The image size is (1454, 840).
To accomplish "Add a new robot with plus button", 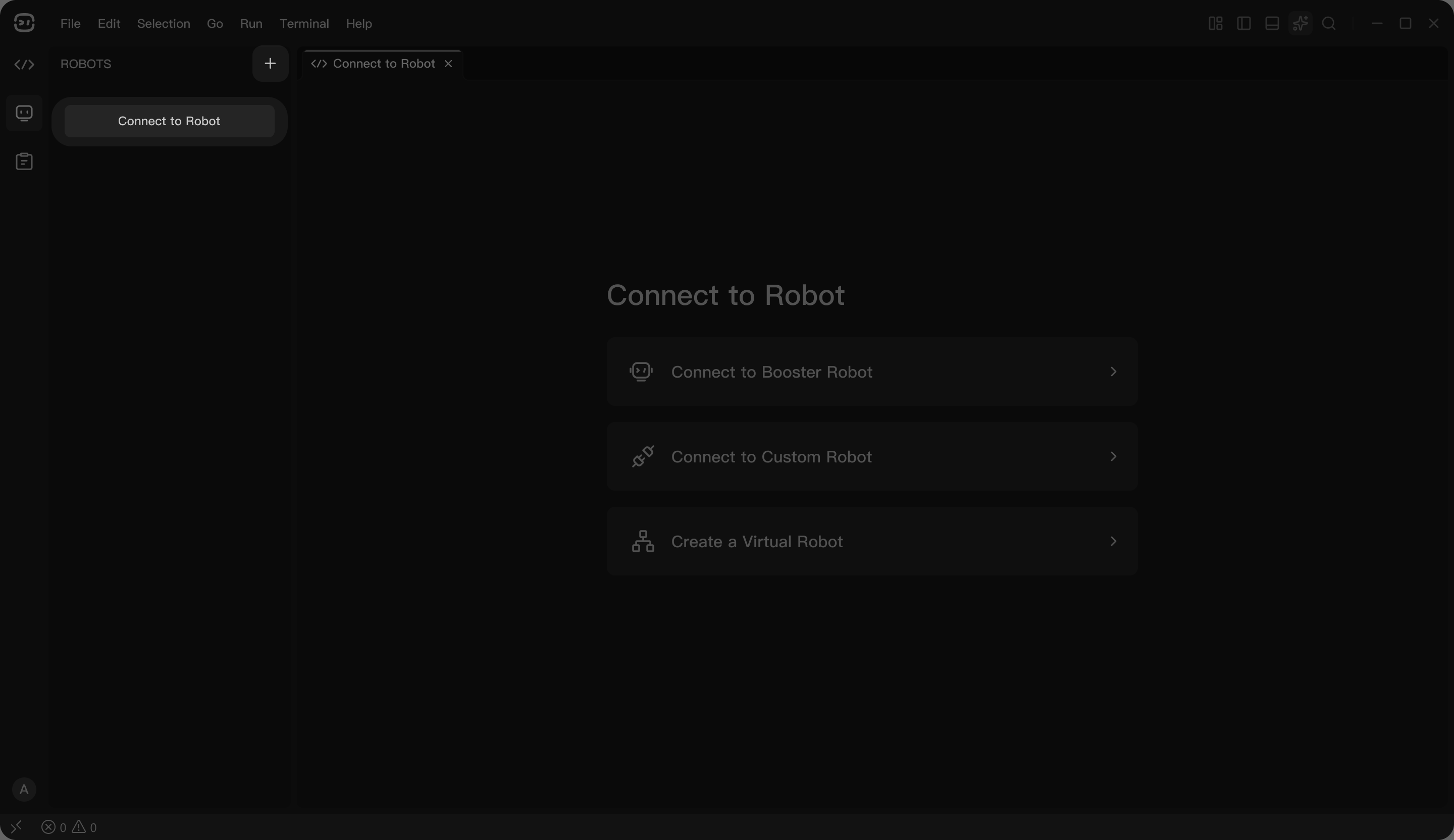I will [270, 64].
